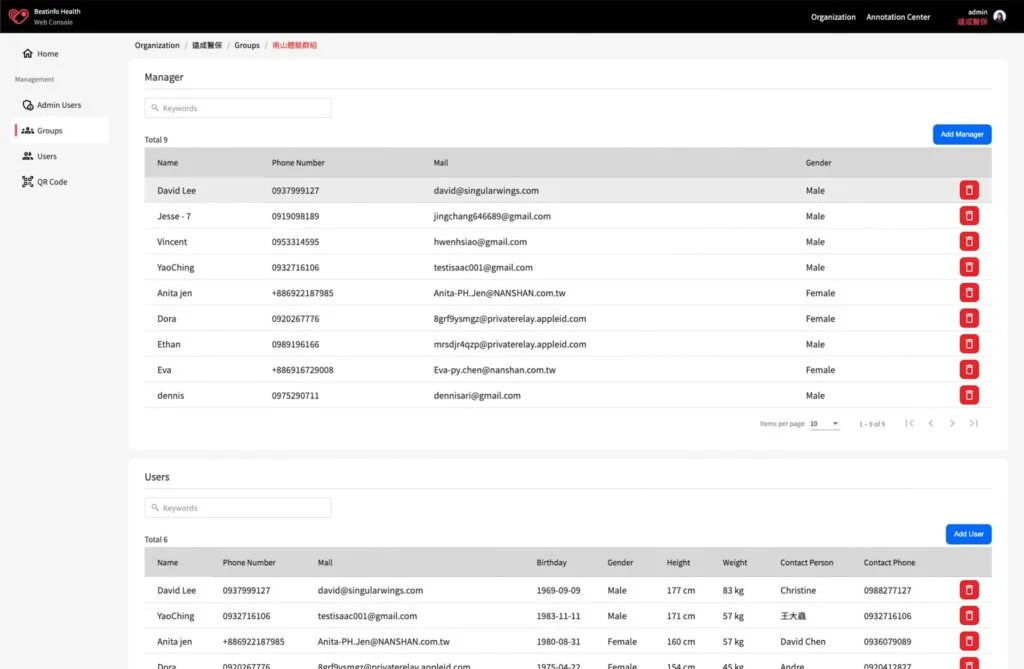This screenshot has height=669, width=1024.
Task: Select Groups in the sidebar
Action: (60, 131)
